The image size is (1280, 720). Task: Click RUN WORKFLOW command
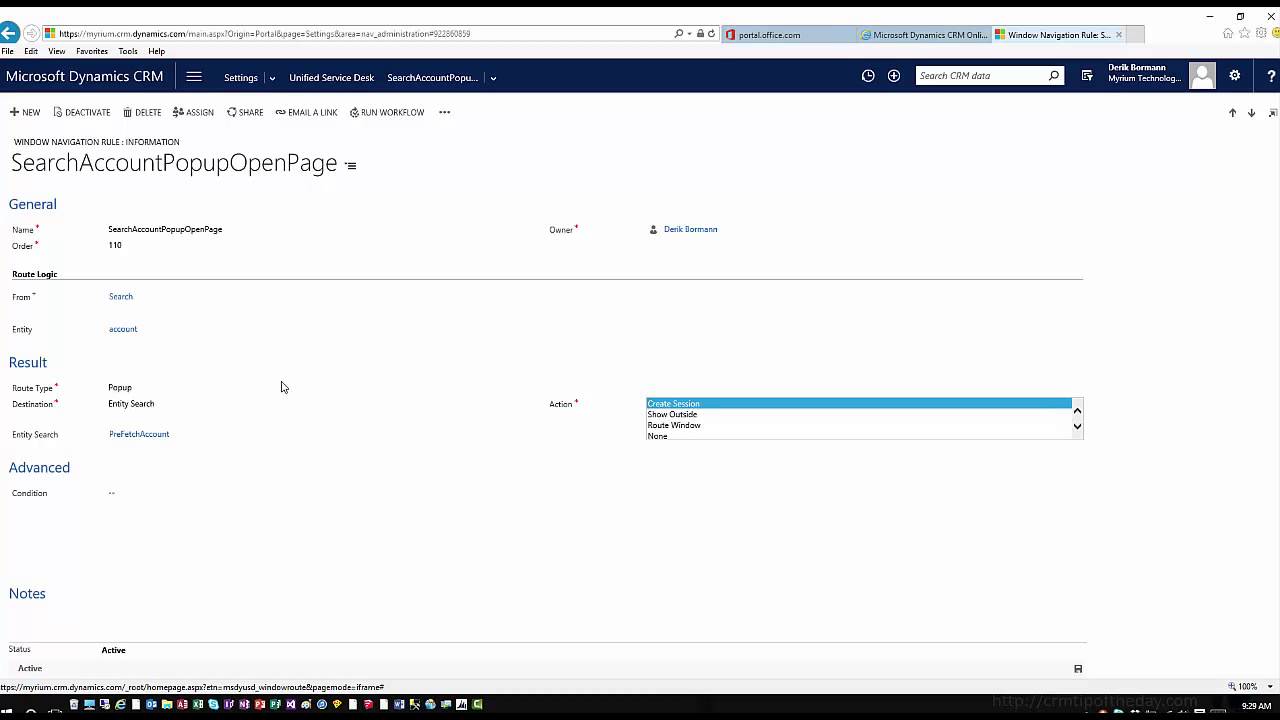[x=387, y=112]
